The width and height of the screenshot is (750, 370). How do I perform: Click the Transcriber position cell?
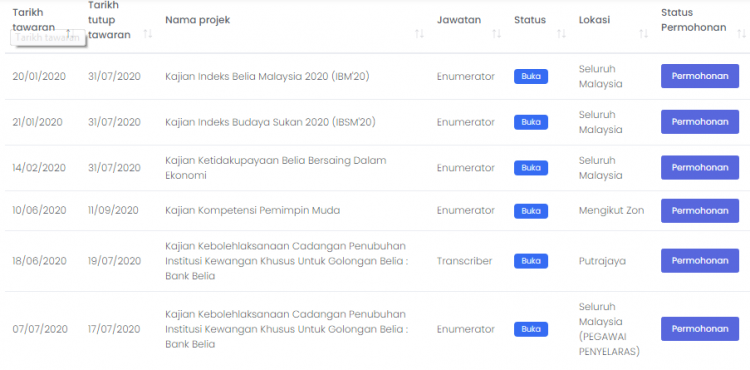pos(464,261)
